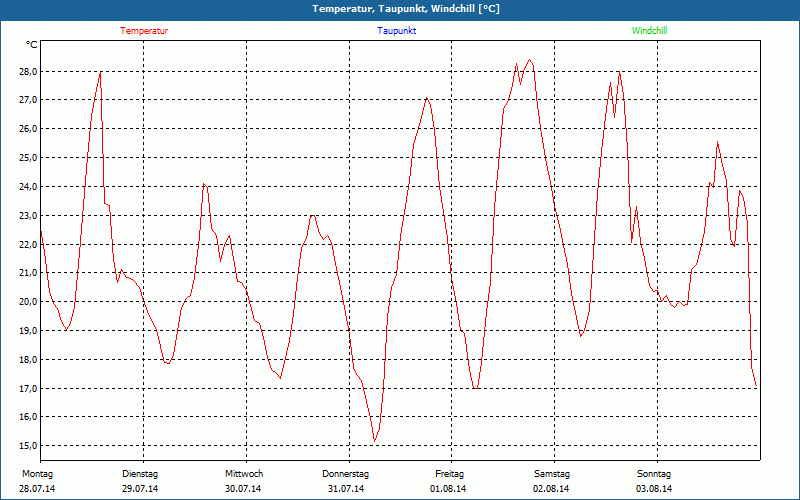
Task: Click the '21,0' y-axis value
Action: [x=29, y=273]
